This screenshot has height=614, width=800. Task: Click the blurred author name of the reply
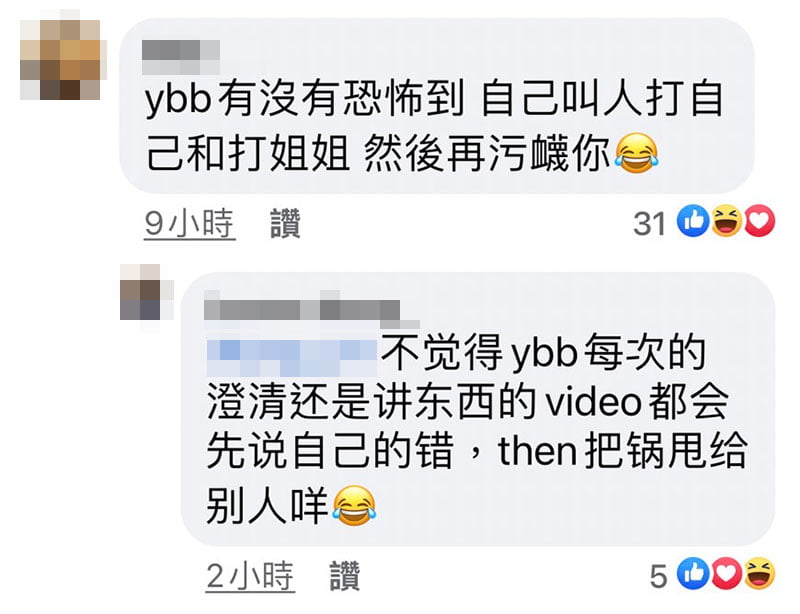pos(311,309)
